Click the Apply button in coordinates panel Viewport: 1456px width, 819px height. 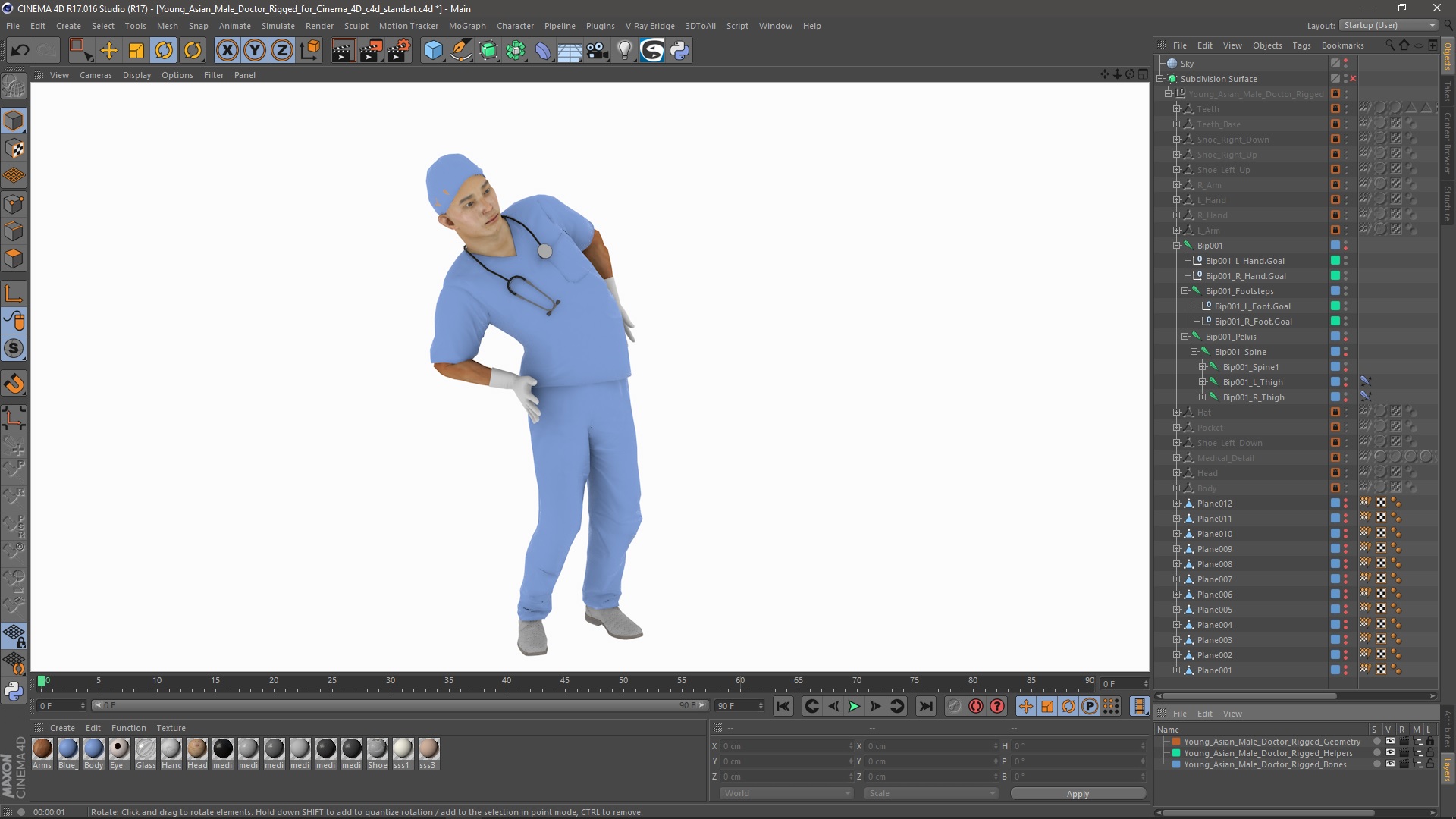1078,792
